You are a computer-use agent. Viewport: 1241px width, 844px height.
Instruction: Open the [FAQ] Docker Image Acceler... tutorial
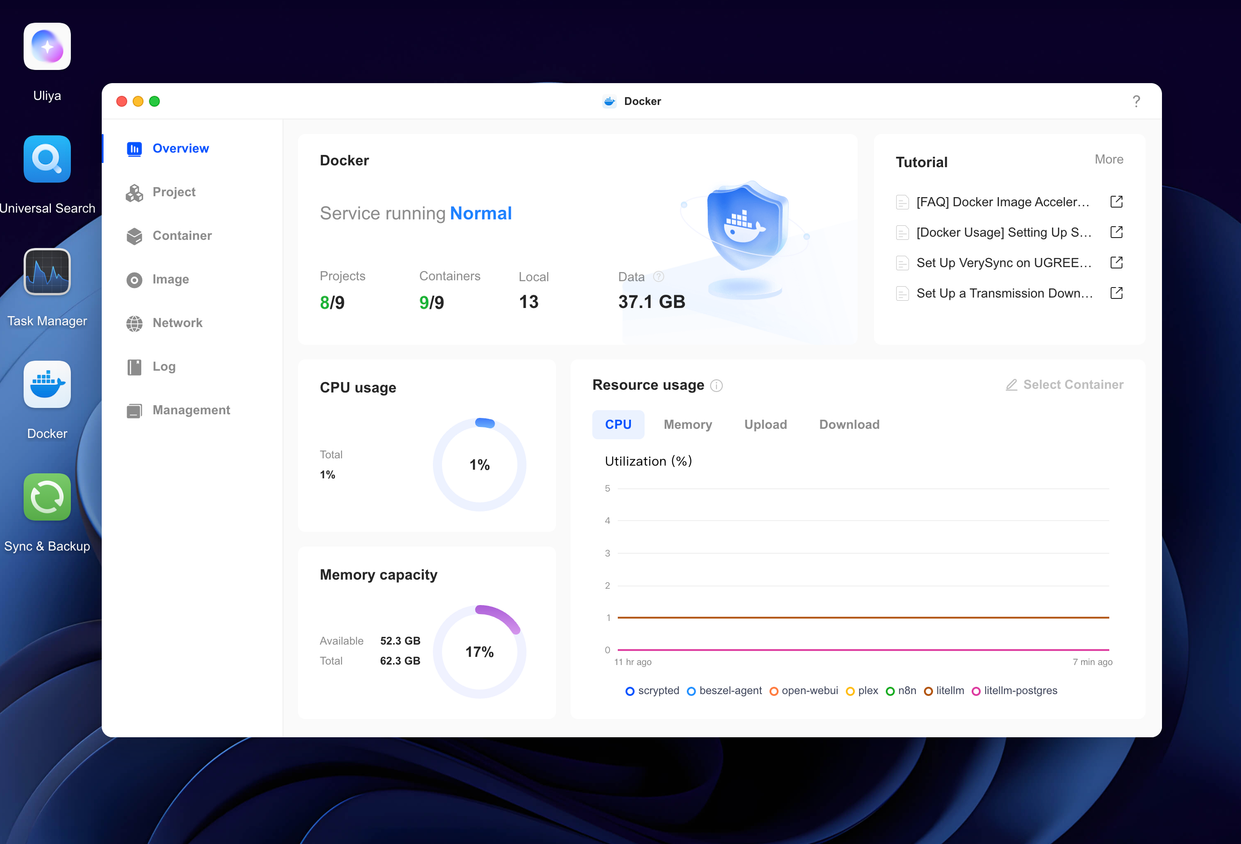pos(1003,202)
